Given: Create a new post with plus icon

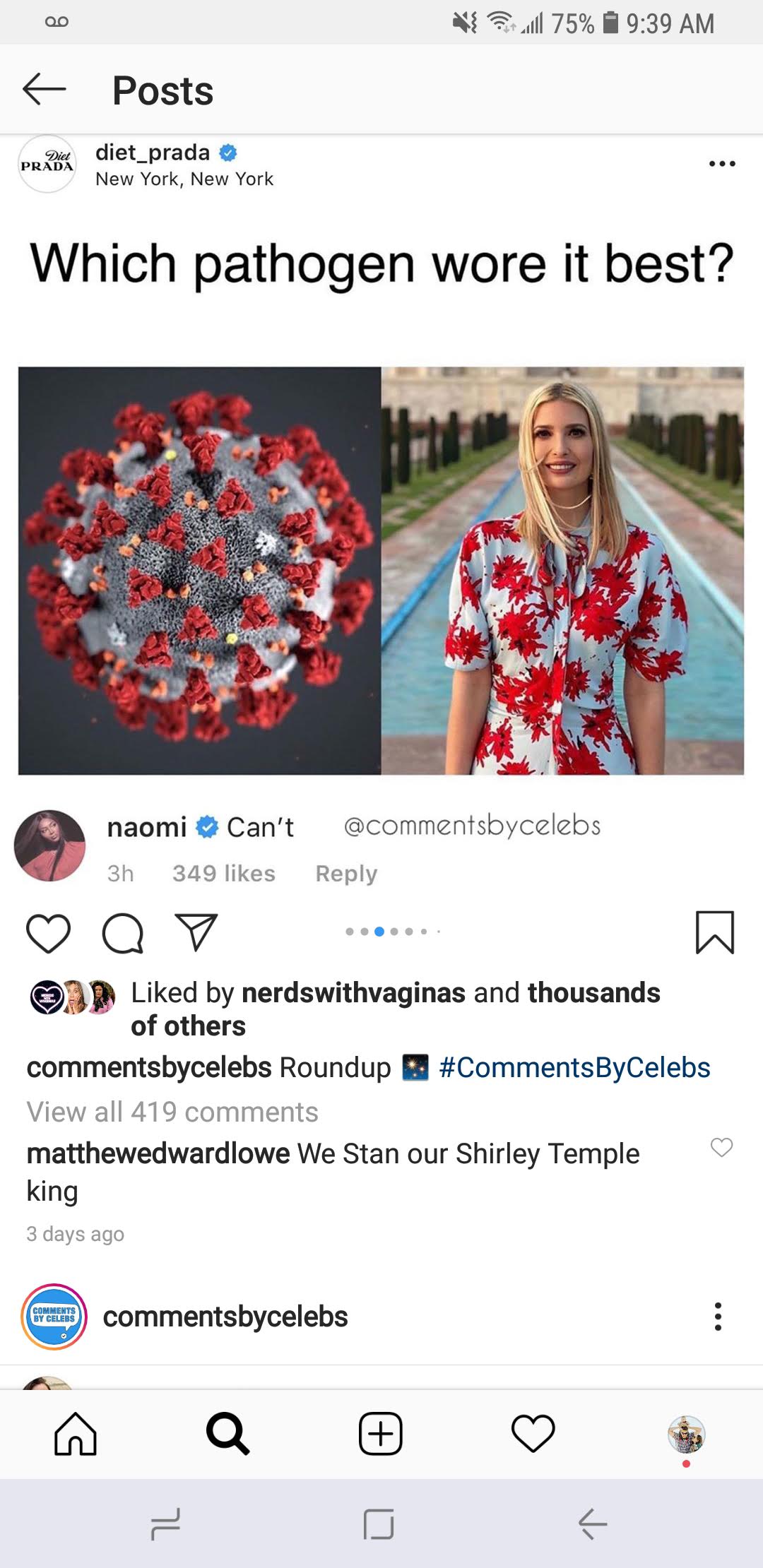Looking at the screenshot, I should [381, 1434].
